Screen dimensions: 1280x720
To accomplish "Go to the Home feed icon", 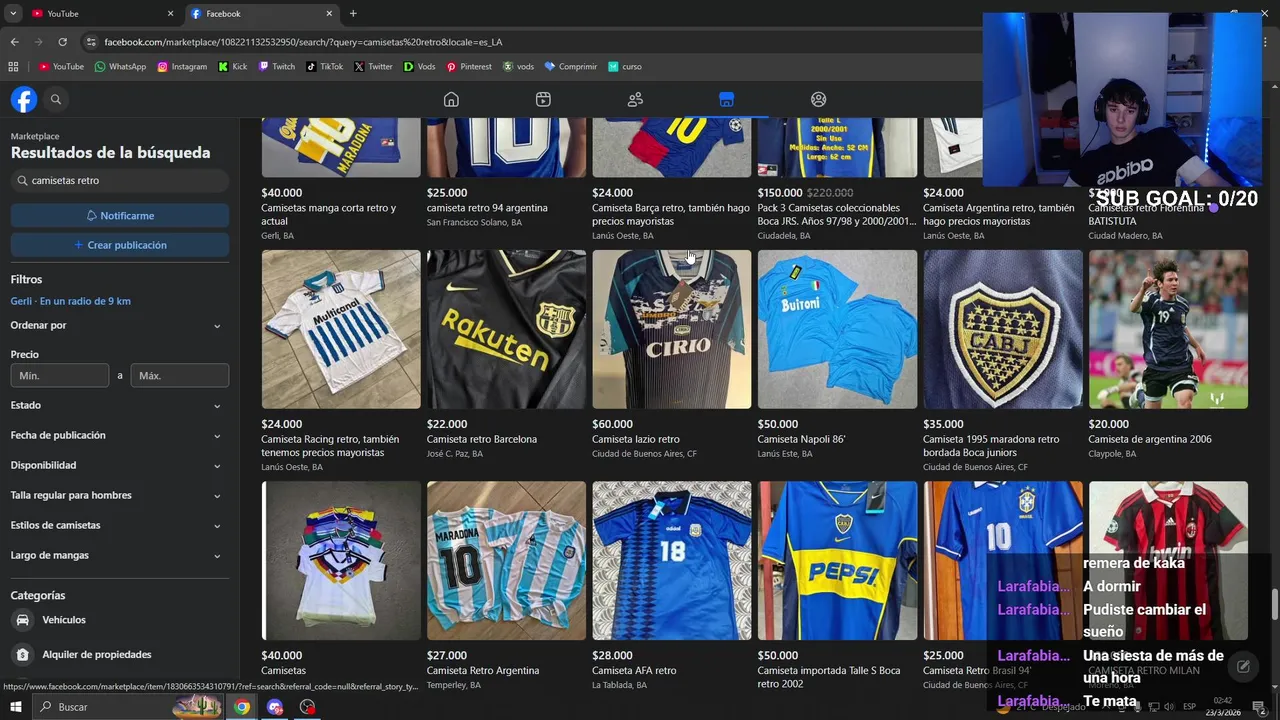I will click(451, 99).
